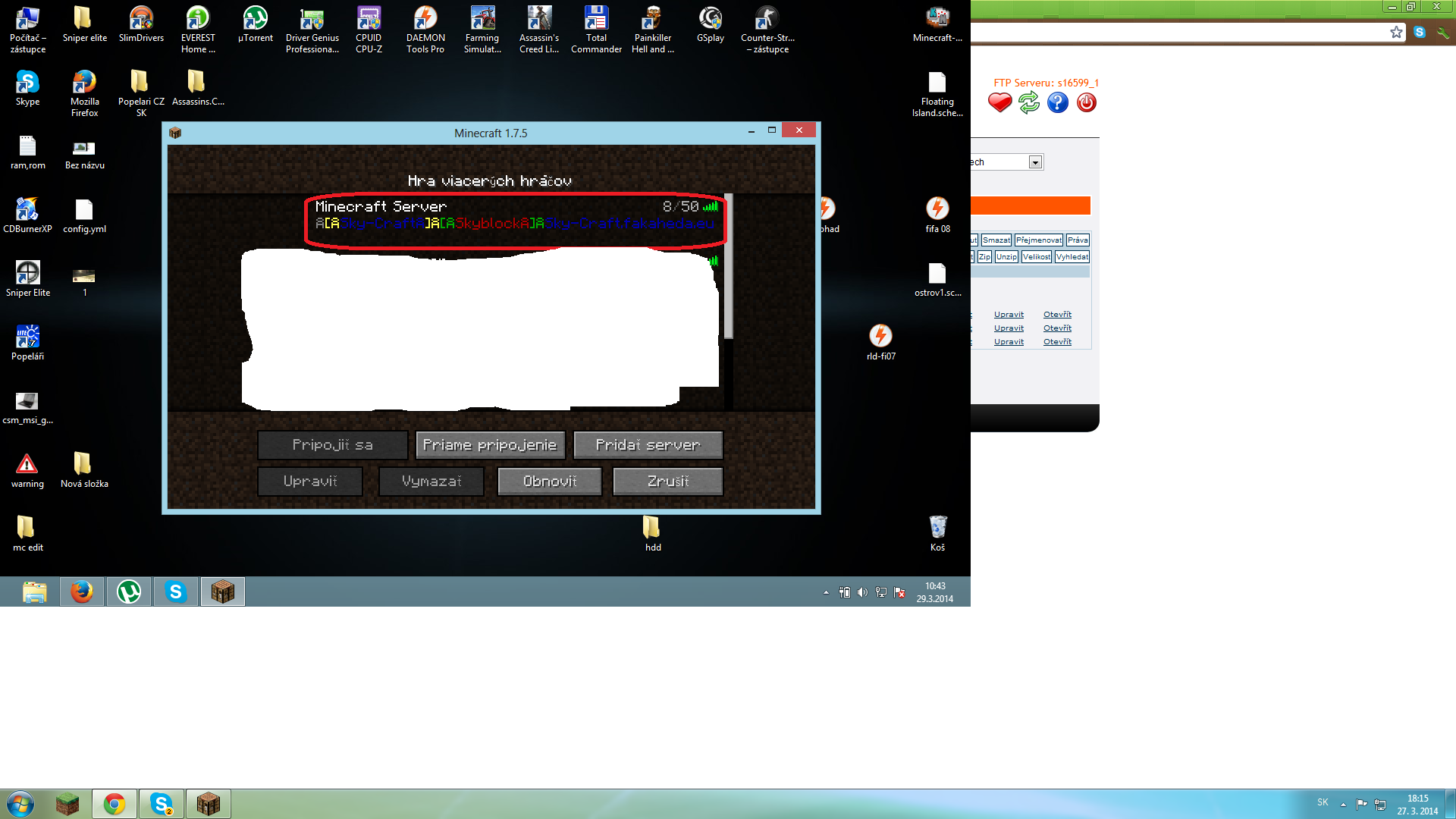Click the Minecraft grass block taskbar icon
Viewport: 1456px width, 819px height.
click(67, 804)
